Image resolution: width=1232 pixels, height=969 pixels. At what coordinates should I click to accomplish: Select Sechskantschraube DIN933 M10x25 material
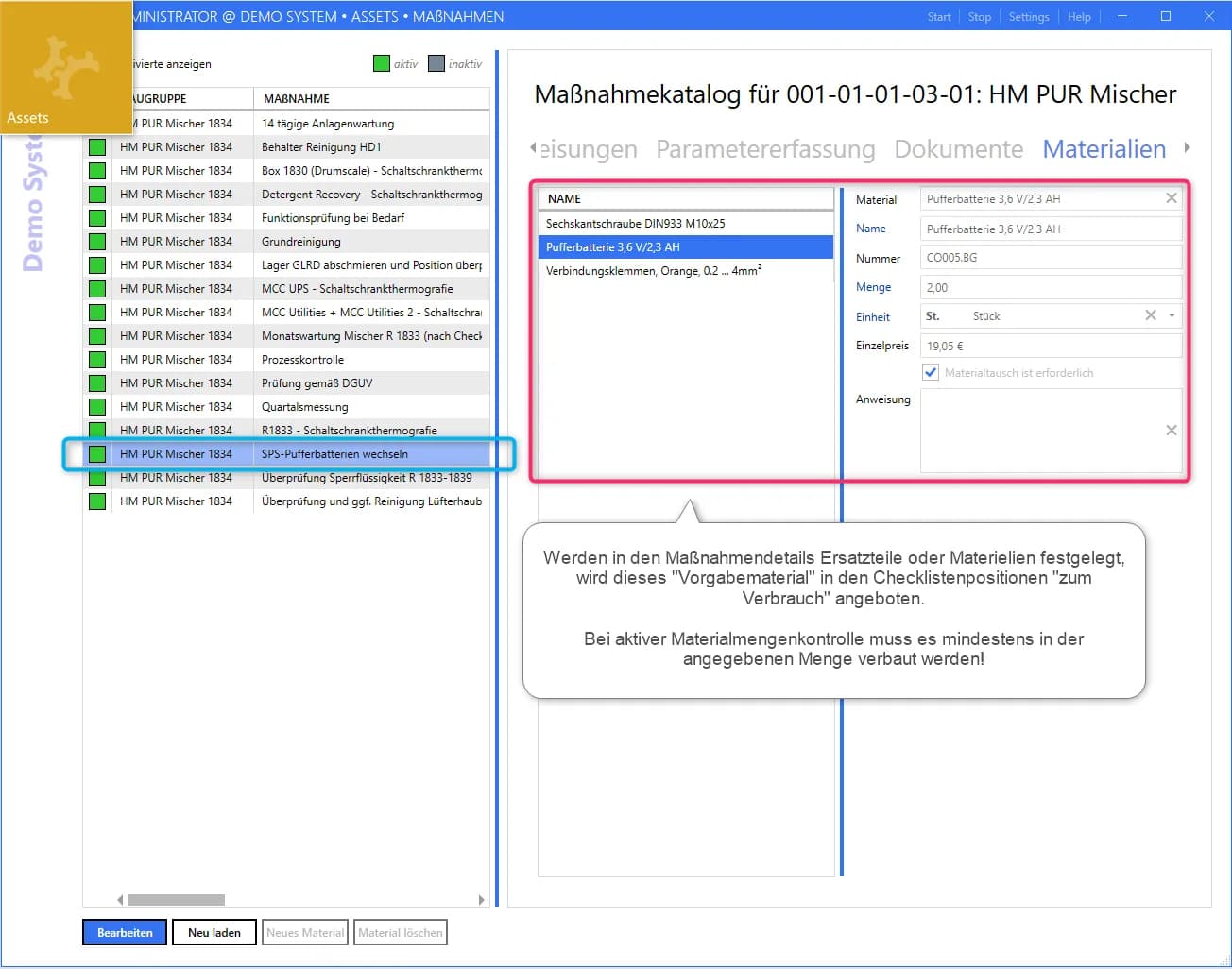pyautogui.click(x=635, y=224)
